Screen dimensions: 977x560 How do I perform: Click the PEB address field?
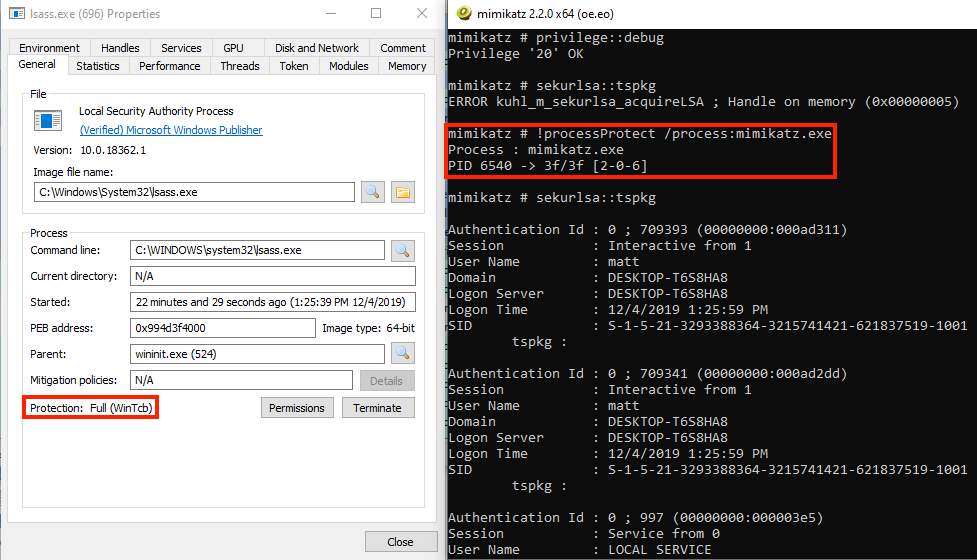click(x=222, y=328)
